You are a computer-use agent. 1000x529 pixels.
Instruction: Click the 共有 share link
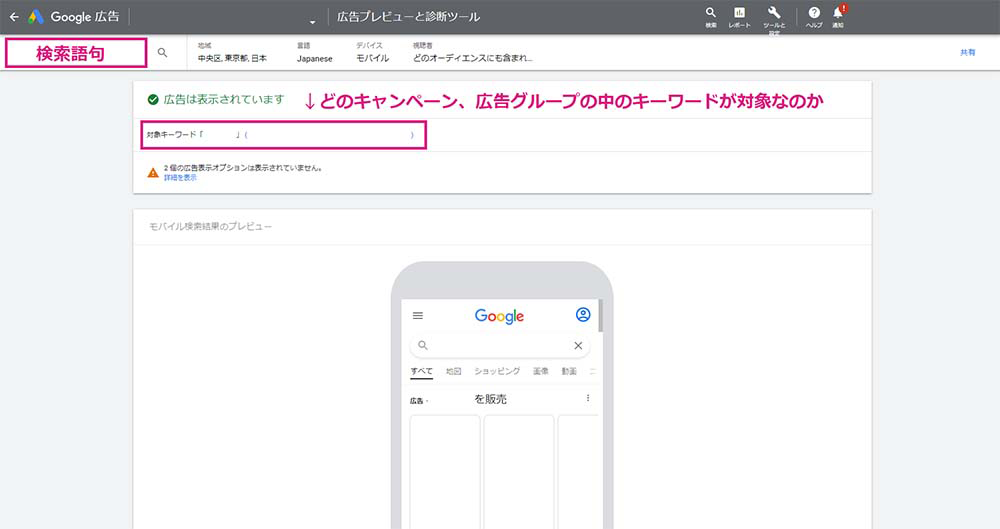(967, 52)
